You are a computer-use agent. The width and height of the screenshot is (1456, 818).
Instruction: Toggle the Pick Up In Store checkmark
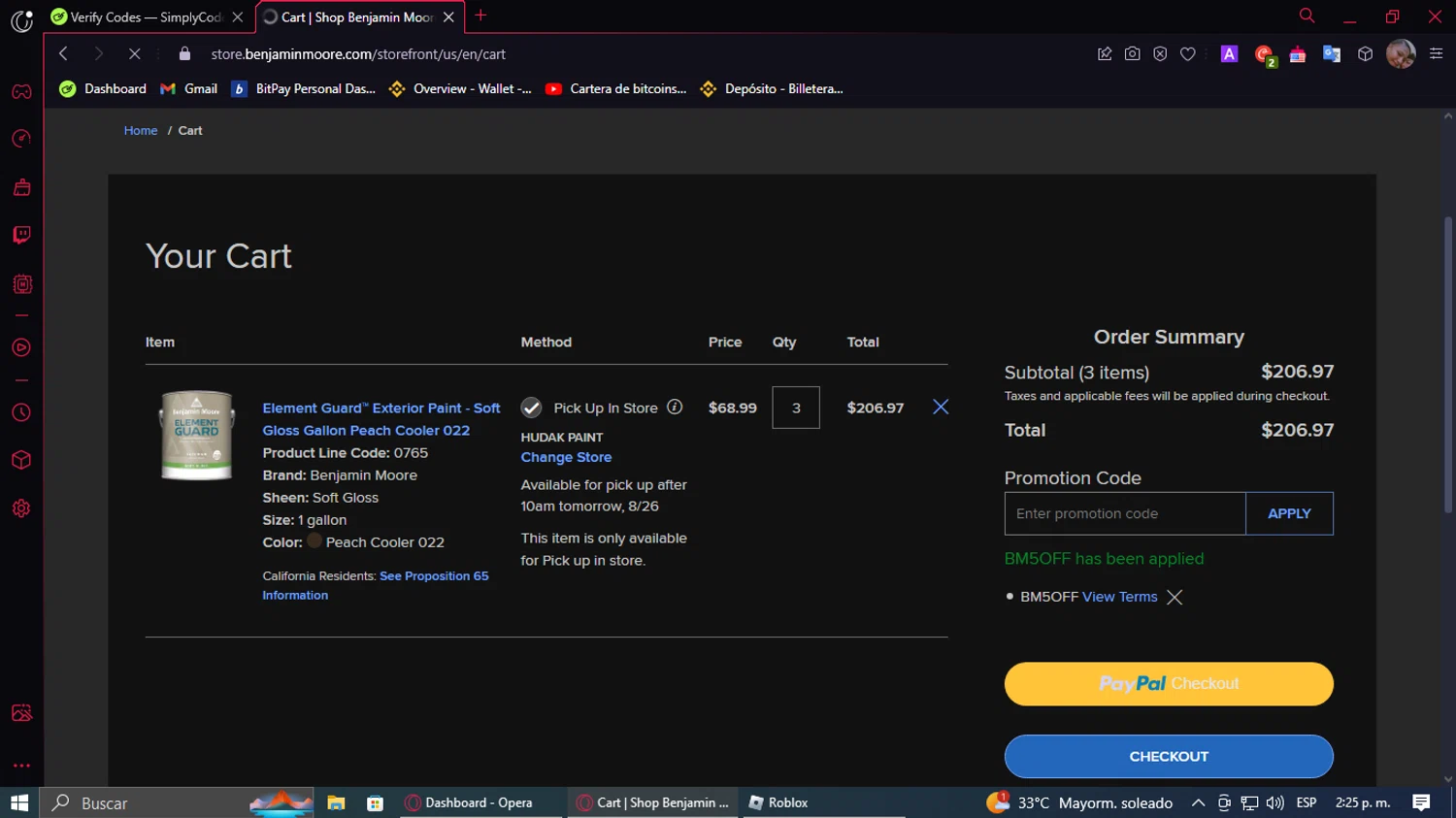[x=531, y=408]
